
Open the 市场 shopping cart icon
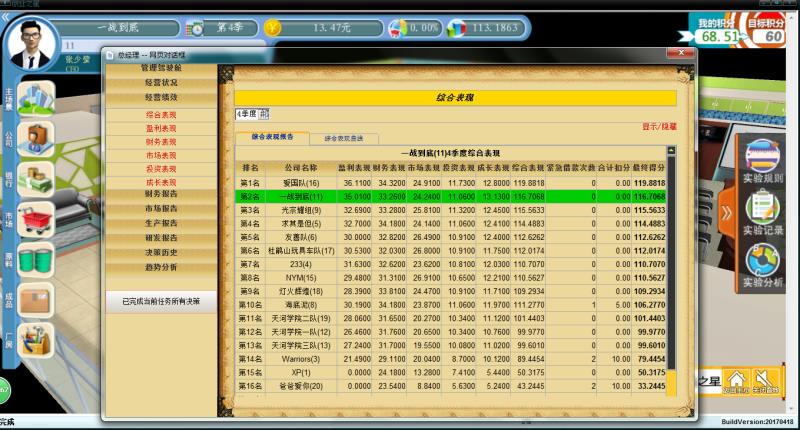click(36, 219)
